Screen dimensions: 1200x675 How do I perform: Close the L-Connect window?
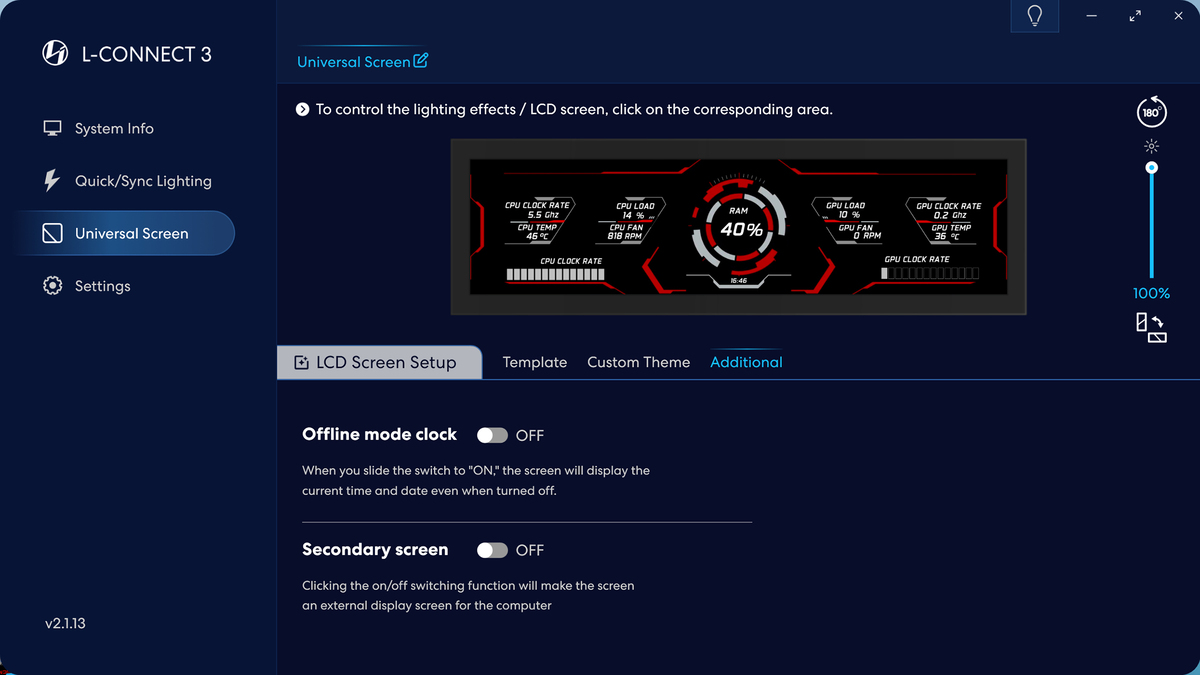click(x=1178, y=16)
